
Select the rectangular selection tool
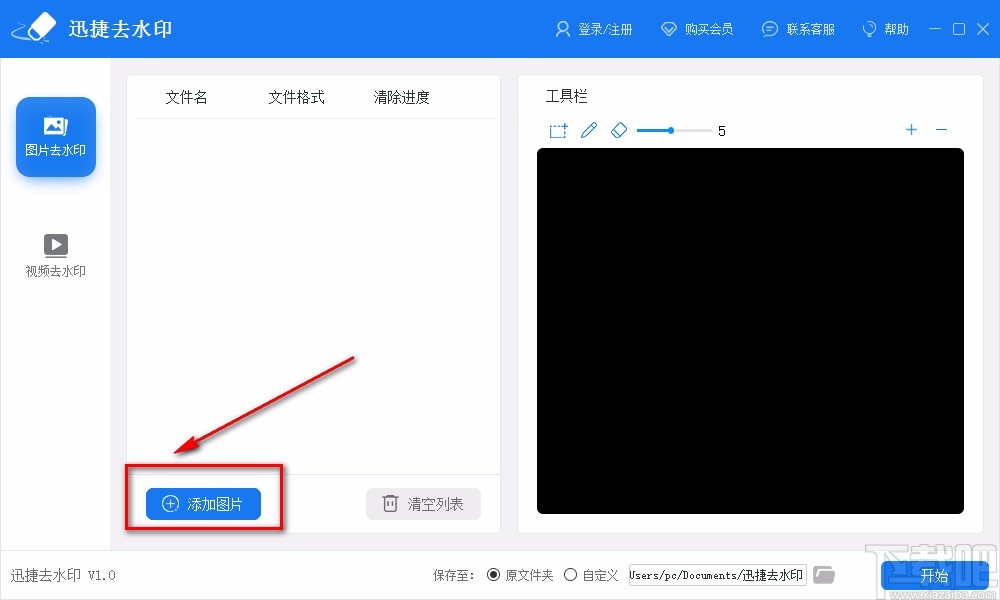tap(558, 131)
